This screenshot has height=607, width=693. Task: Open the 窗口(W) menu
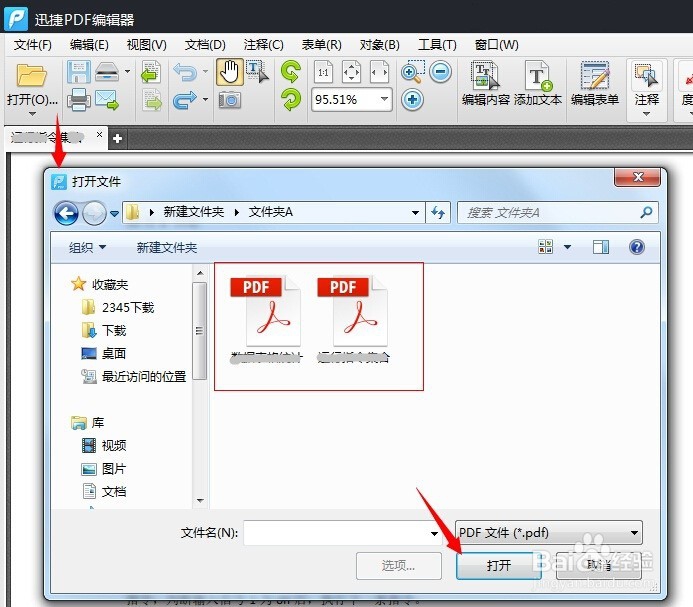(496, 45)
